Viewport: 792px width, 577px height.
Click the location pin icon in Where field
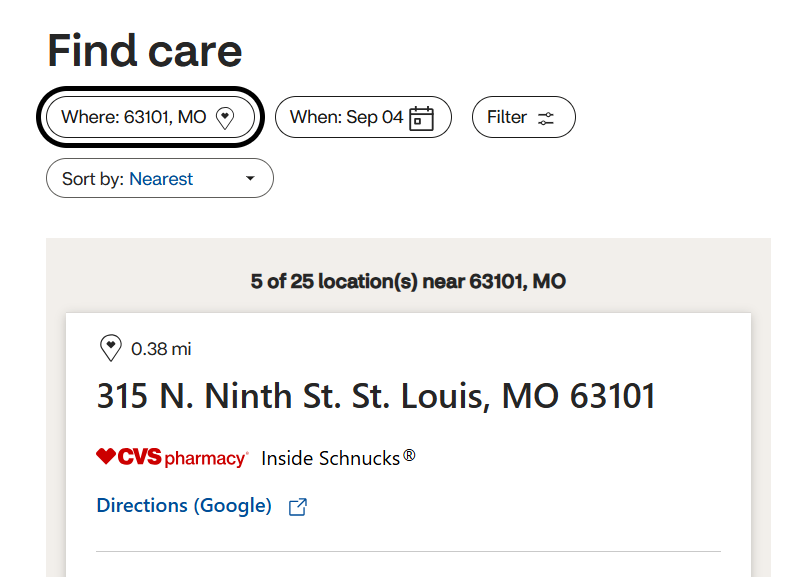pyautogui.click(x=225, y=118)
